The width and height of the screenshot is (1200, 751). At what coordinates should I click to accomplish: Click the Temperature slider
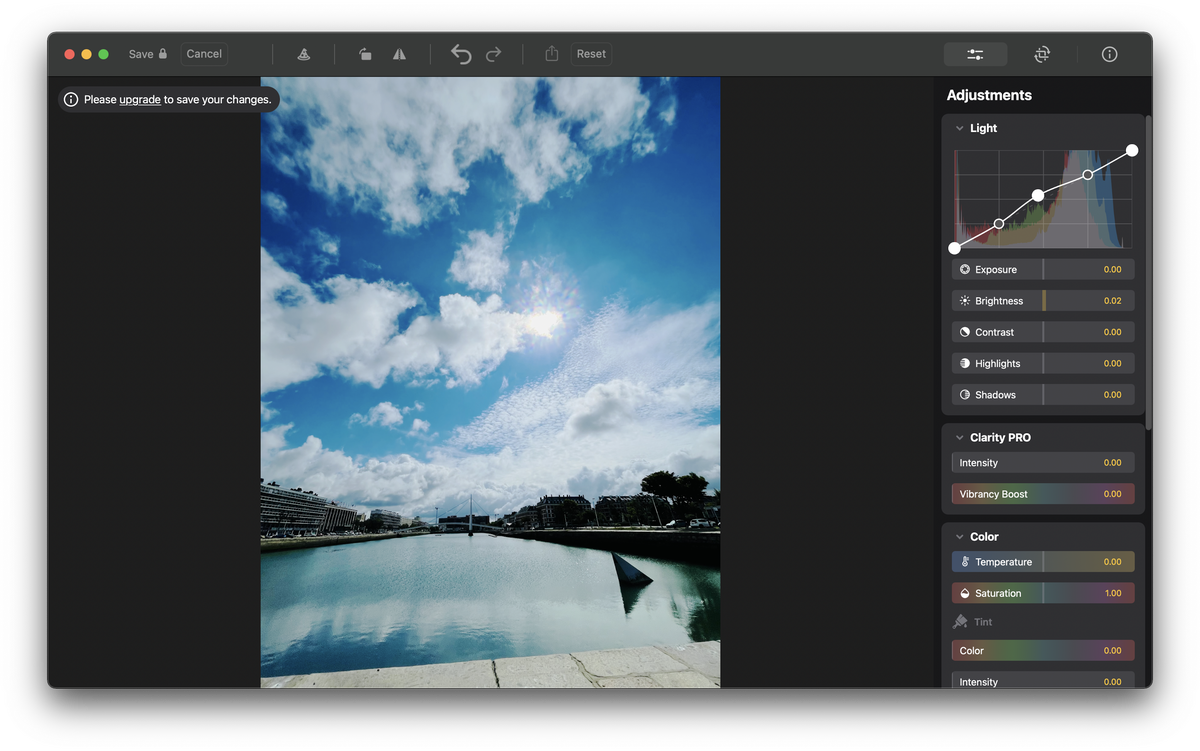click(x=1043, y=562)
